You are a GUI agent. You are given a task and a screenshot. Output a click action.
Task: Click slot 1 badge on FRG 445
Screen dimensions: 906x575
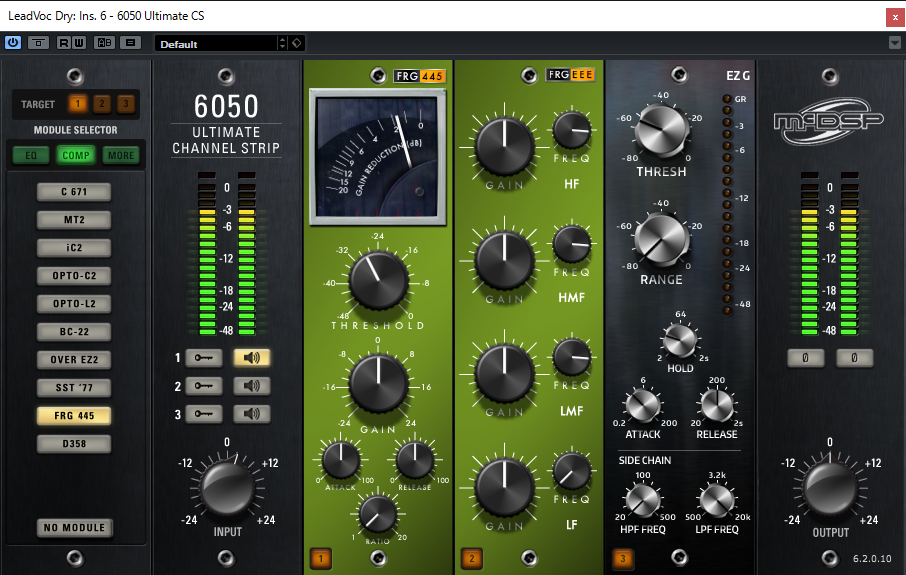[x=321, y=558]
